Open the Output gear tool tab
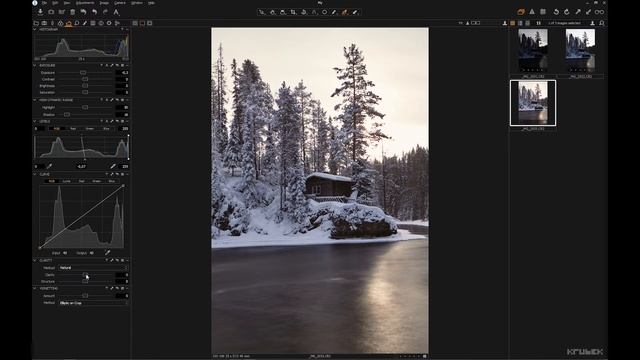 (109, 23)
